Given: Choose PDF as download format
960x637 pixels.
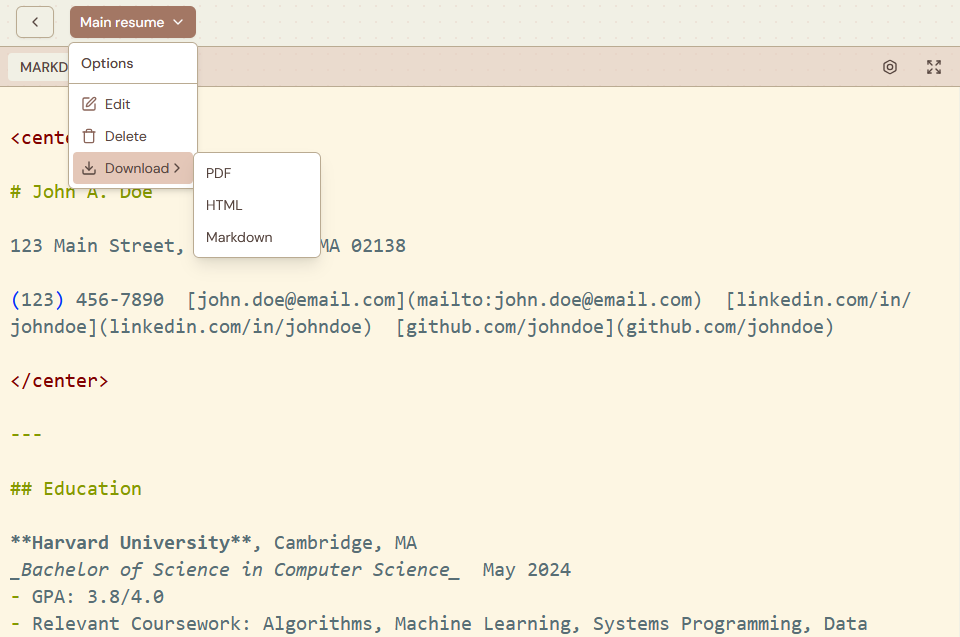Looking at the screenshot, I should 218,173.
